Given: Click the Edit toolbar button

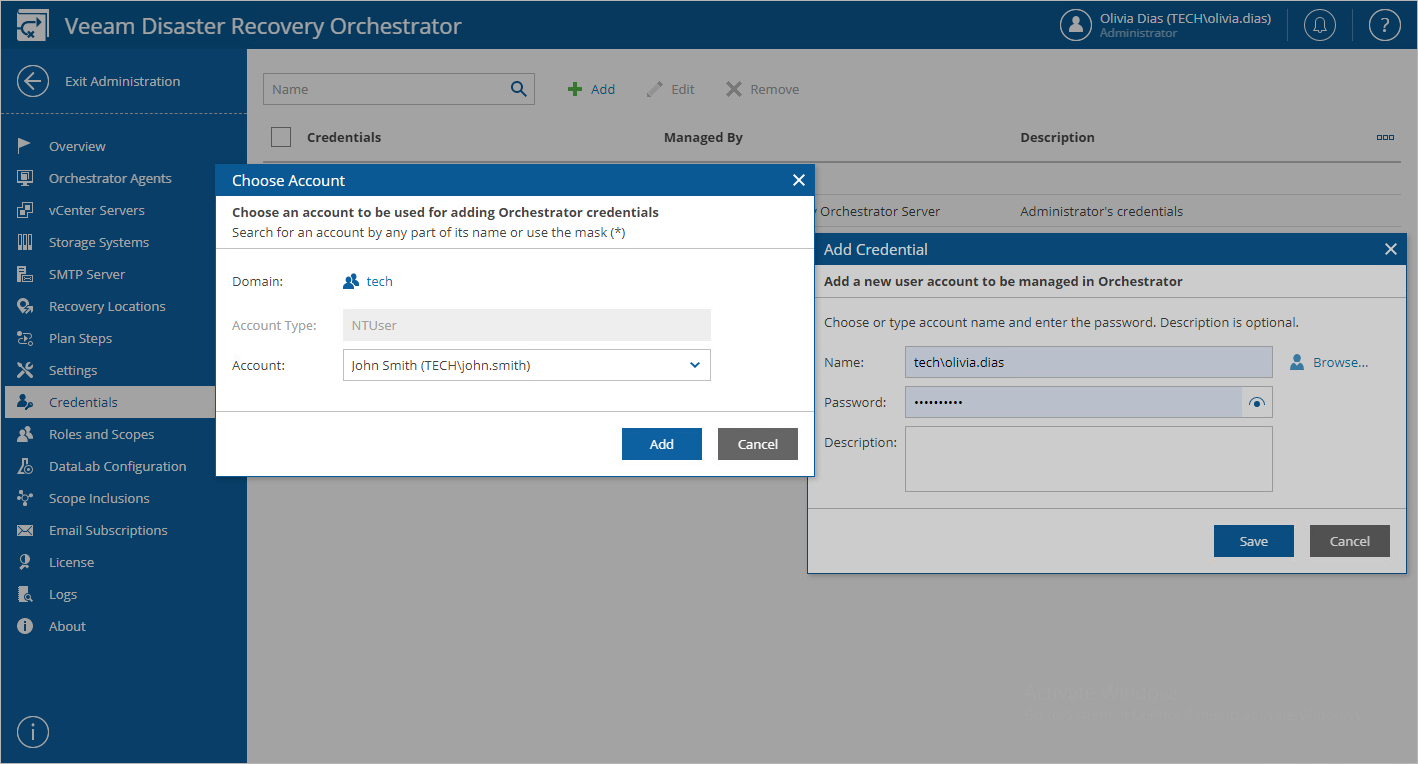Looking at the screenshot, I should pos(670,89).
